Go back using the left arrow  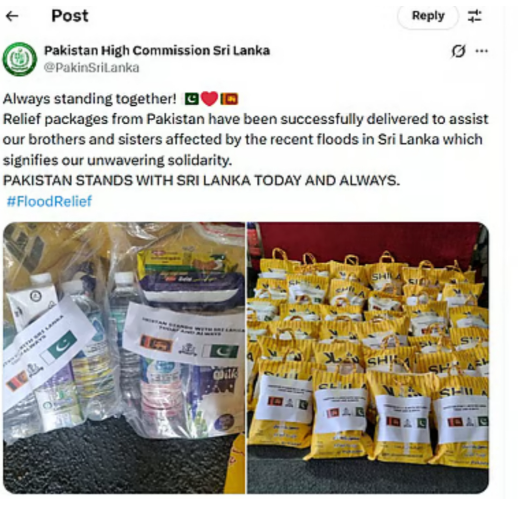[x=12, y=16]
